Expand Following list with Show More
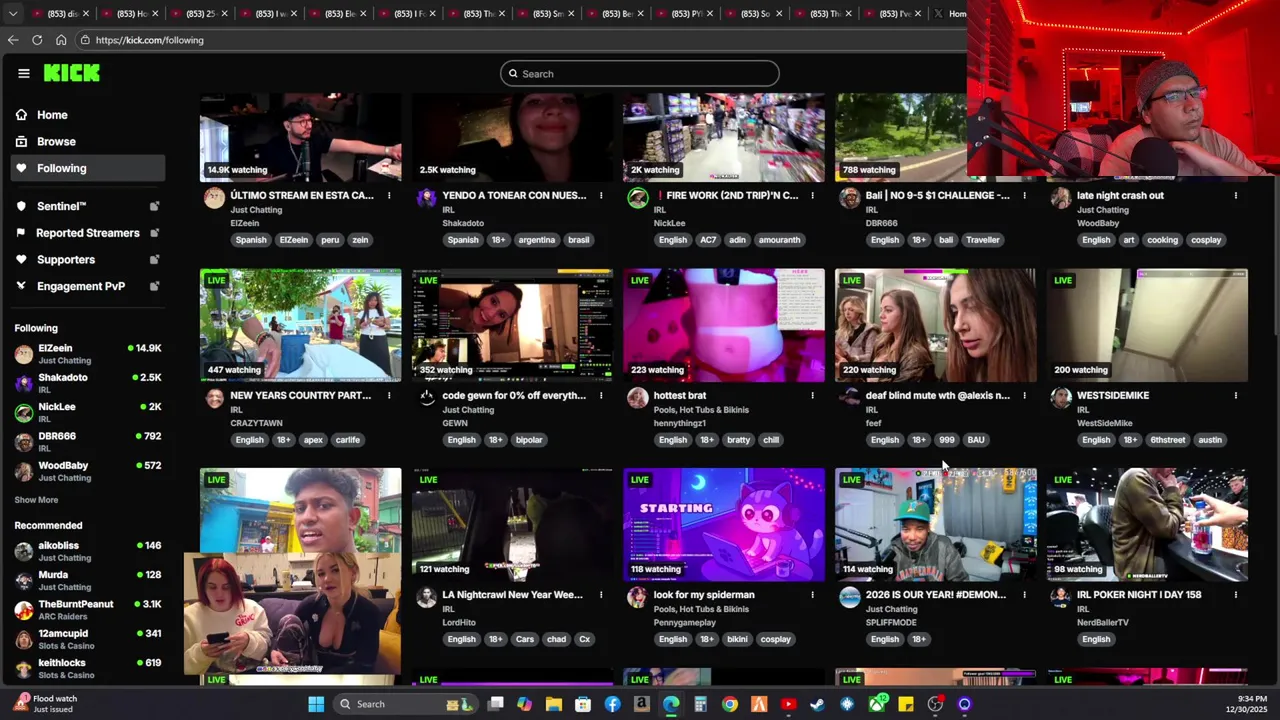This screenshot has height=720, width=1280. tap(36, 500)
